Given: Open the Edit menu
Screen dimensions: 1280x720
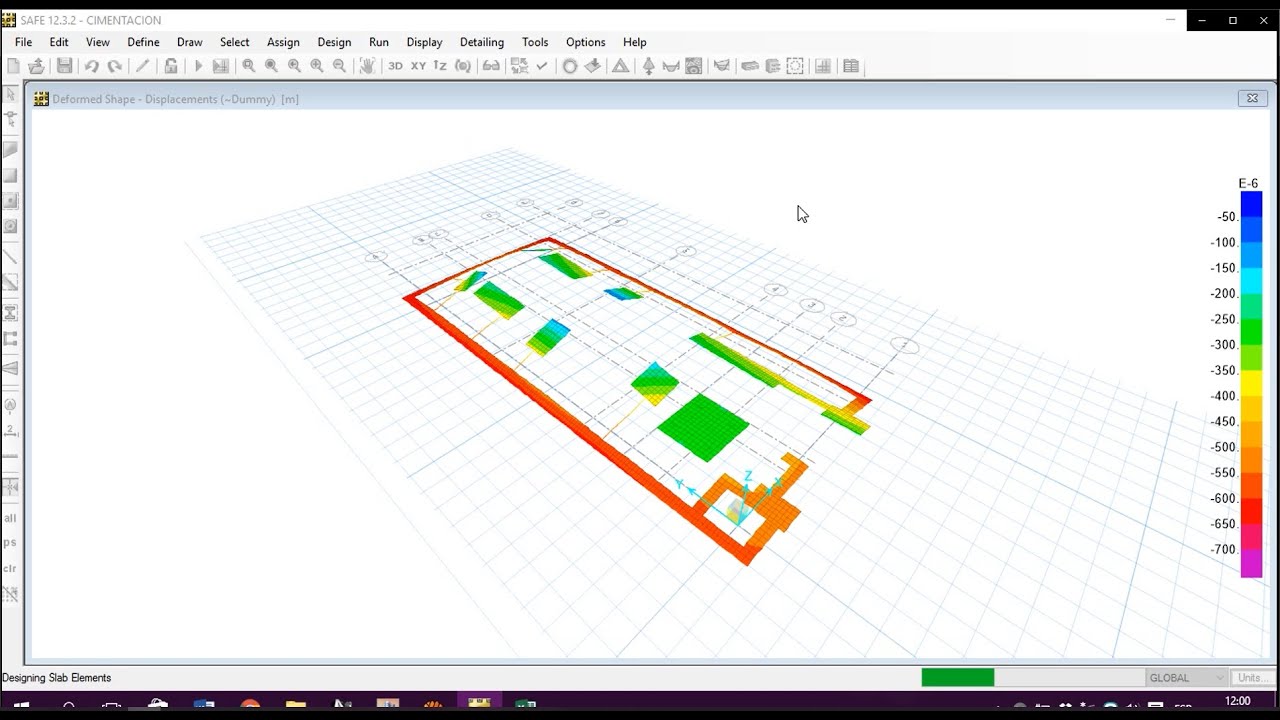Looking at the screenshot, I should click(x=59, y=42).
